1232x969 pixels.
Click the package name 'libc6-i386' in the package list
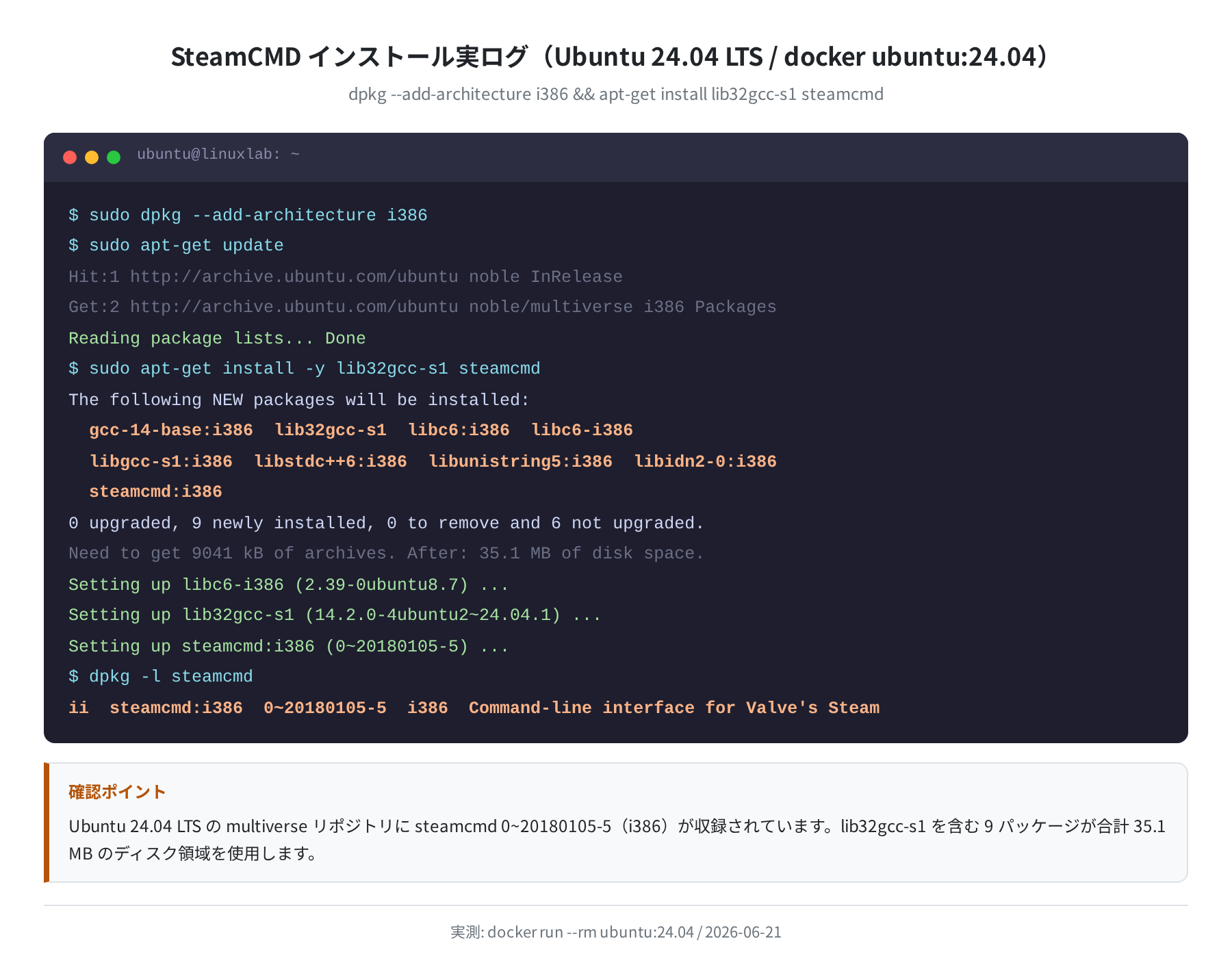click(x=582, y=430)
